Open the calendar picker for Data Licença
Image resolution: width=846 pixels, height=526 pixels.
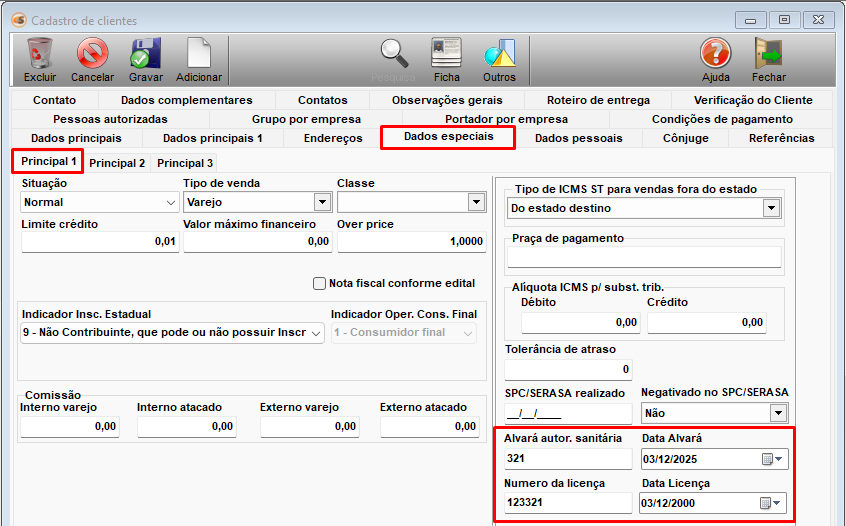(770, 503)
